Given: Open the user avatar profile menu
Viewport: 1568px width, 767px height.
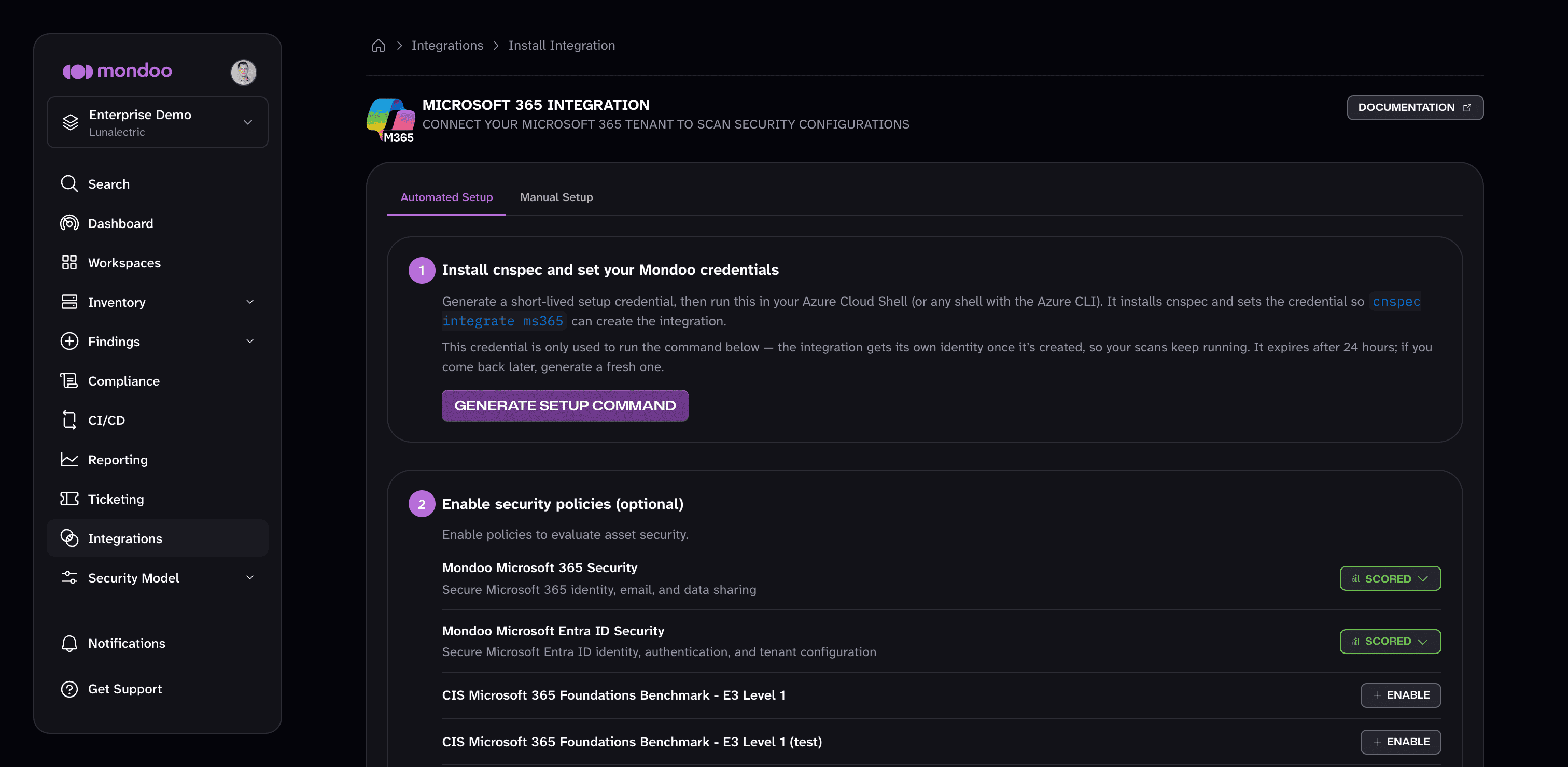Looking at the screenshot, I should pyautogui.click(x=244, y=73).
